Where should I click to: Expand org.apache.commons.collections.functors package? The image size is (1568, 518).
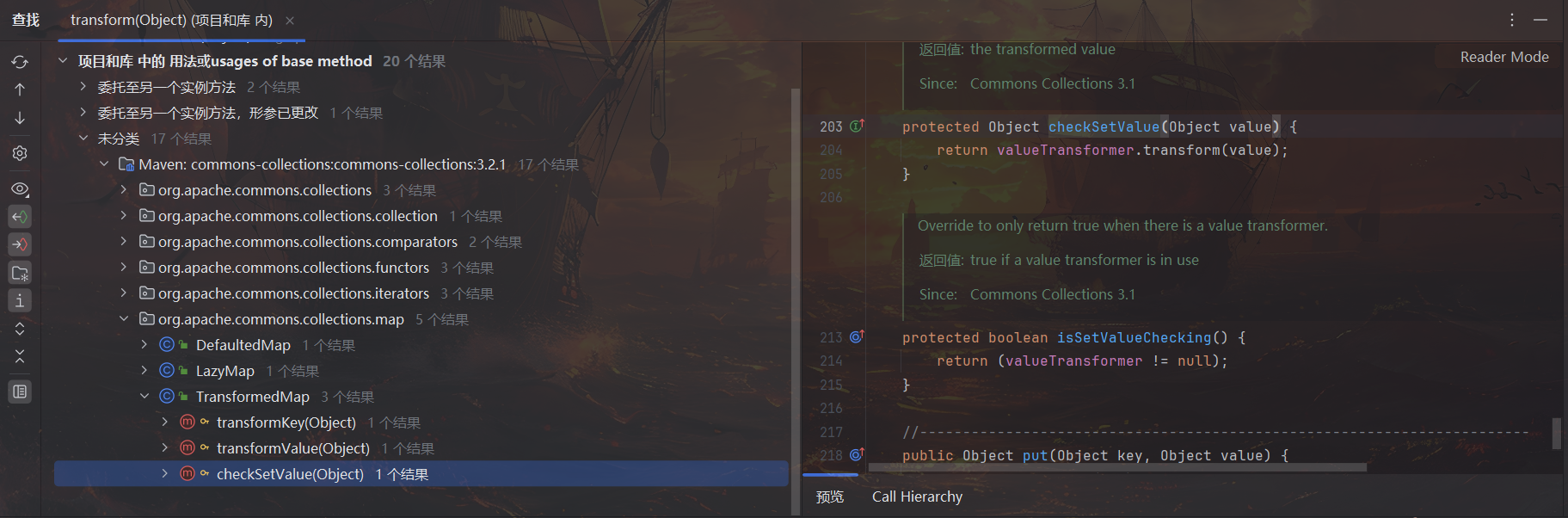[x=124, y=268]
